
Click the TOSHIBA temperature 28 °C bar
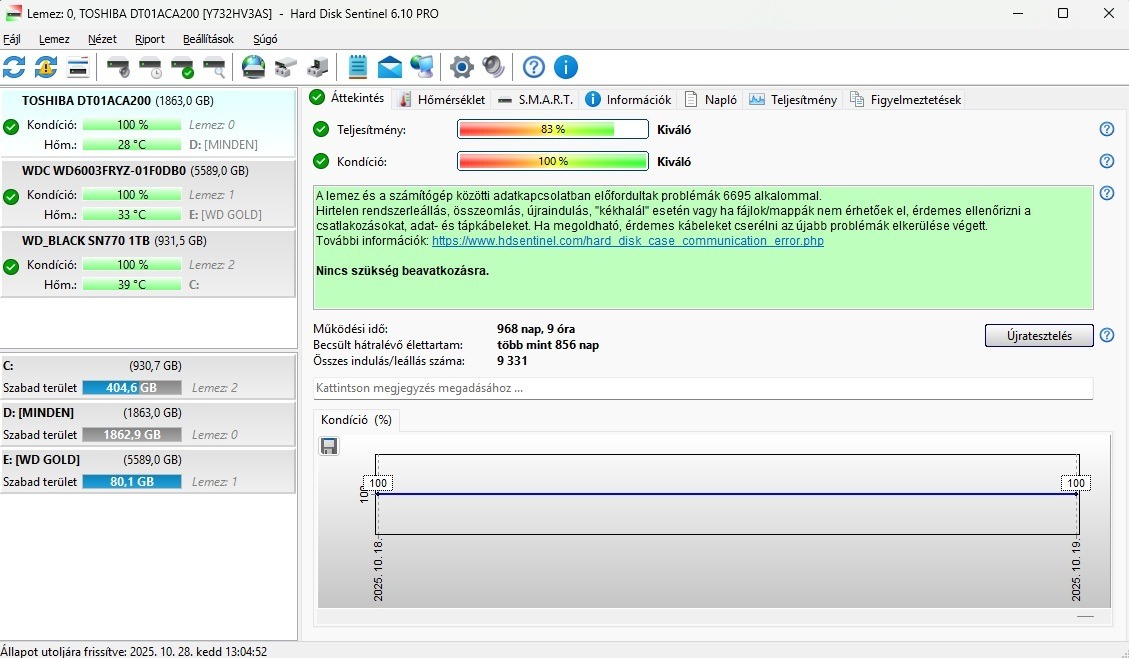[132, 145]
